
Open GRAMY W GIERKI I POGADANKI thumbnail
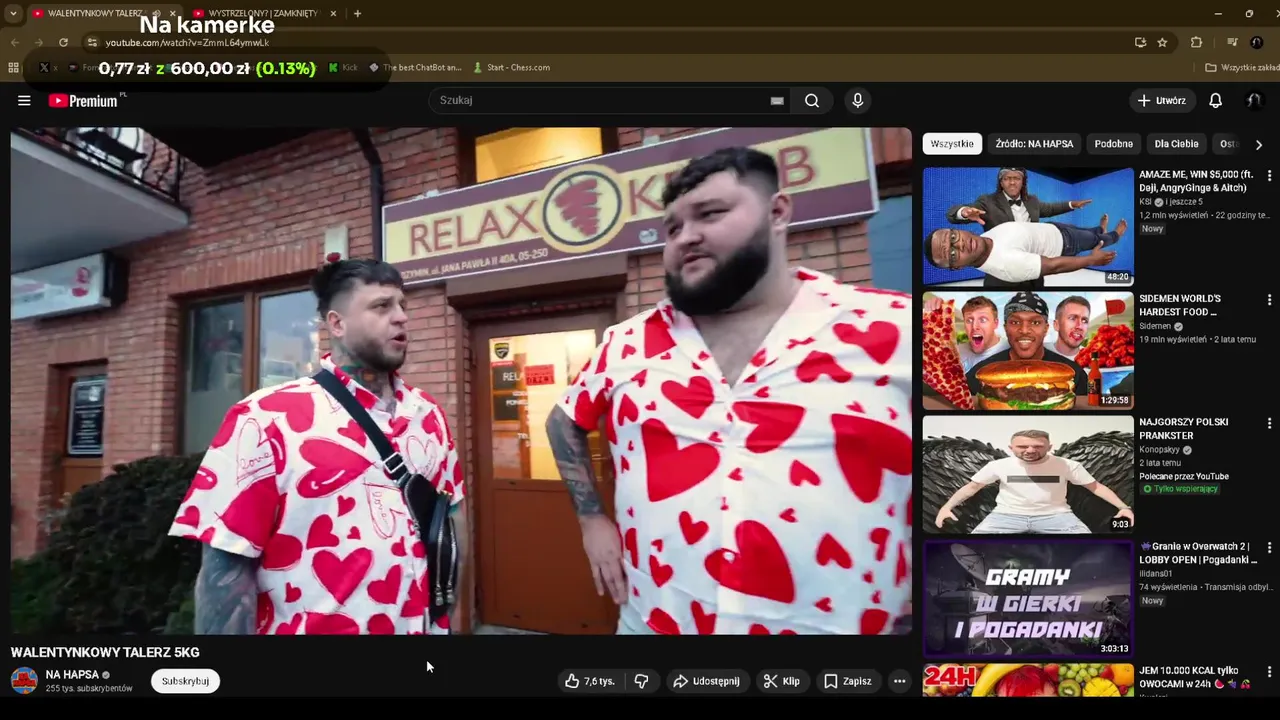click(x=1028, y=598)
